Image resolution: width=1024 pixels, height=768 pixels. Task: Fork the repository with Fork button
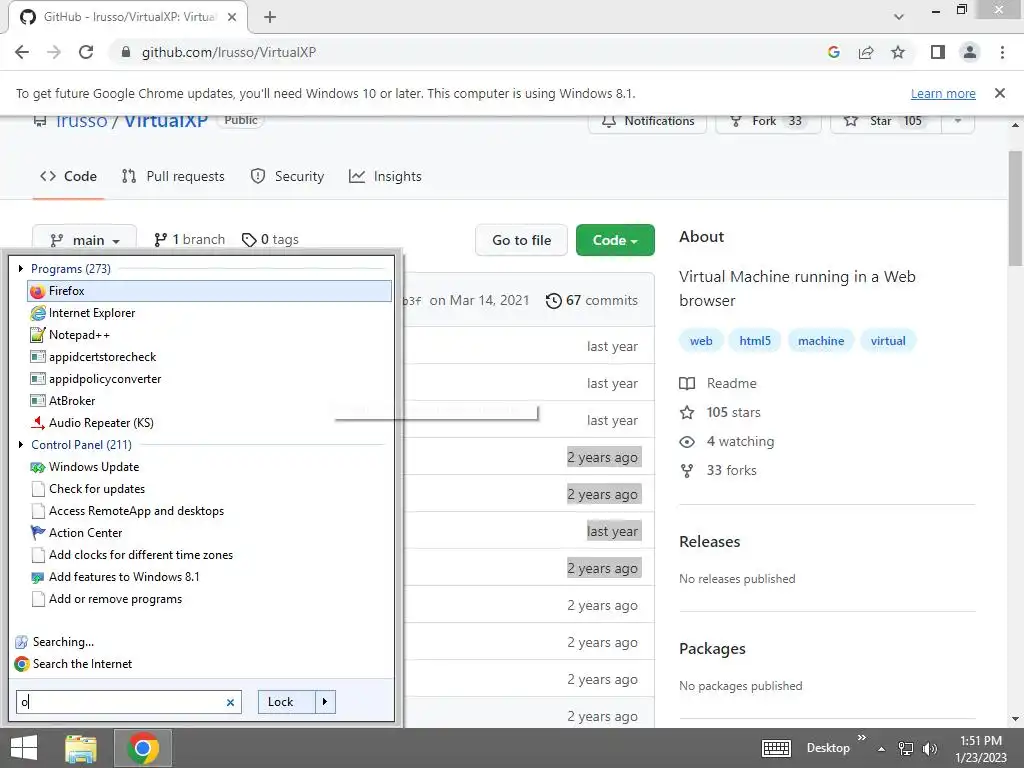pos(768,121)
